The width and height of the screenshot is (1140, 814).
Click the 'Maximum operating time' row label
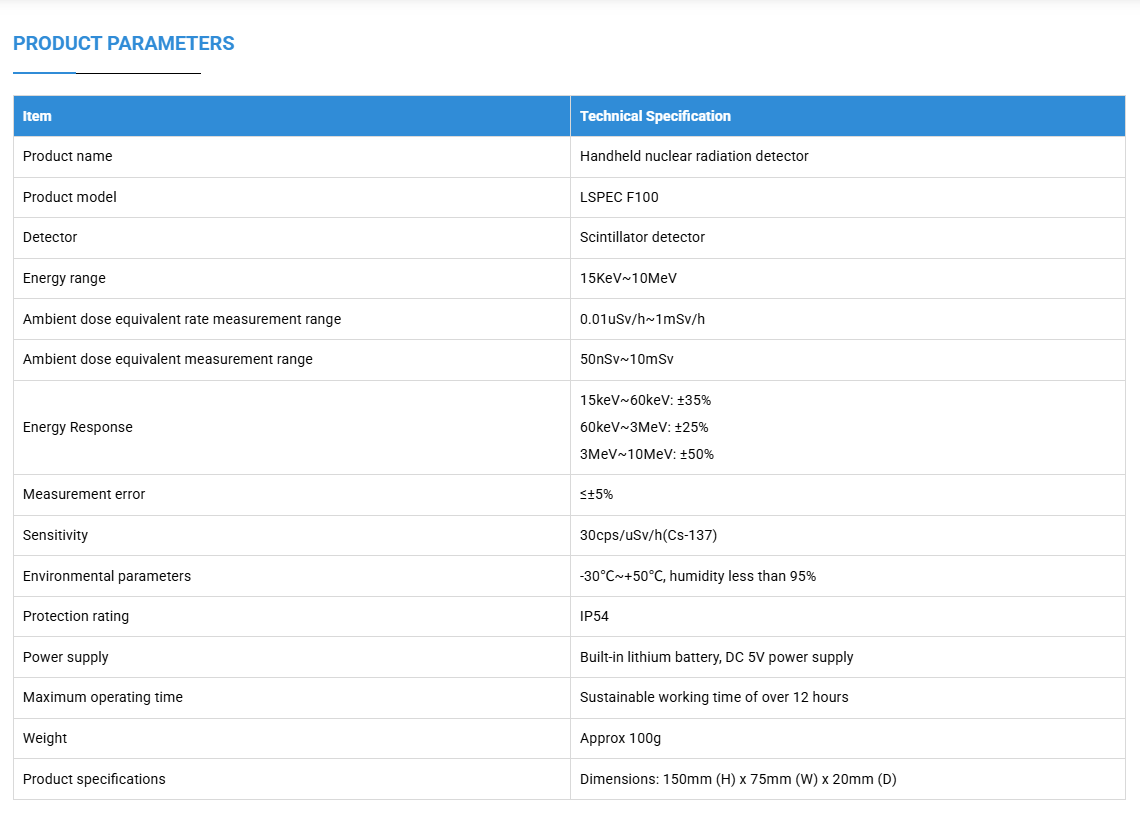[103, 697]
